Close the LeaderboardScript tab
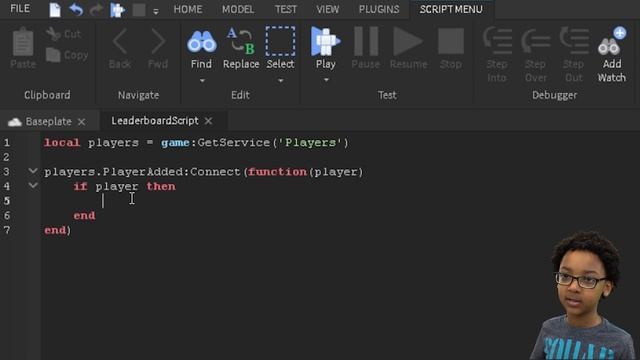 tap(209, 121)
